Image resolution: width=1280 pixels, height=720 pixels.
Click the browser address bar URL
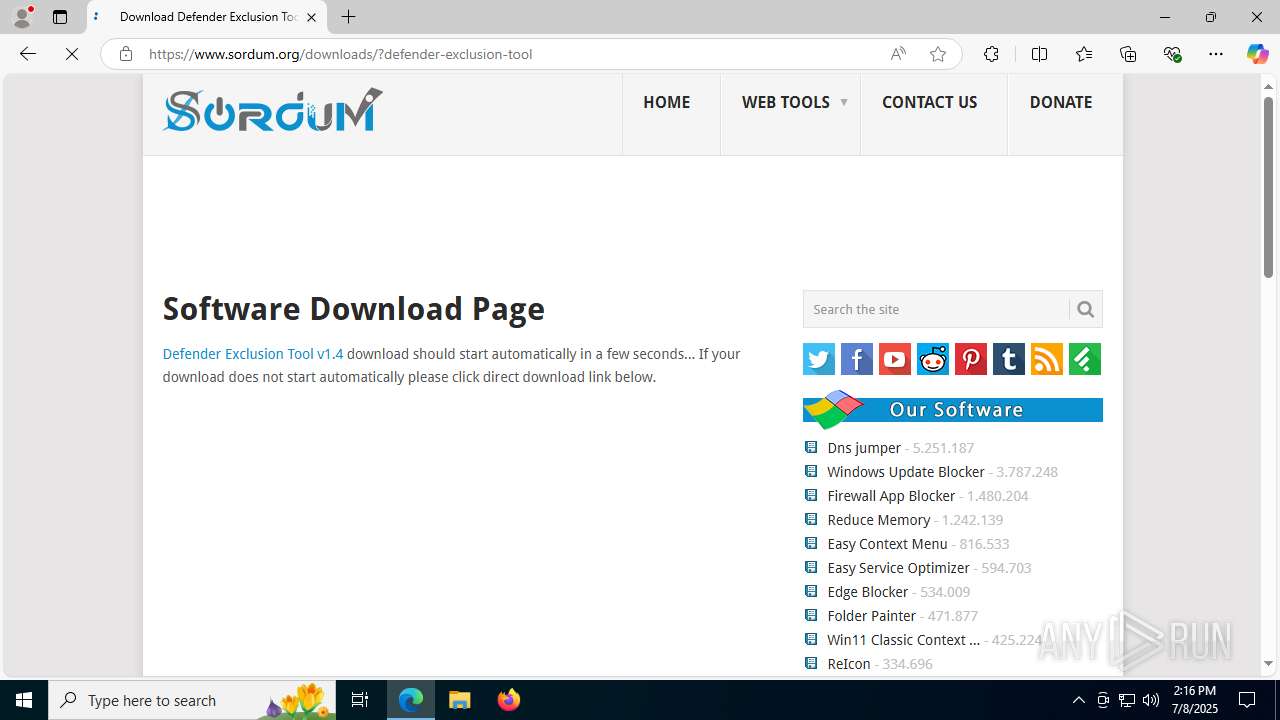(x=340, y=54)
